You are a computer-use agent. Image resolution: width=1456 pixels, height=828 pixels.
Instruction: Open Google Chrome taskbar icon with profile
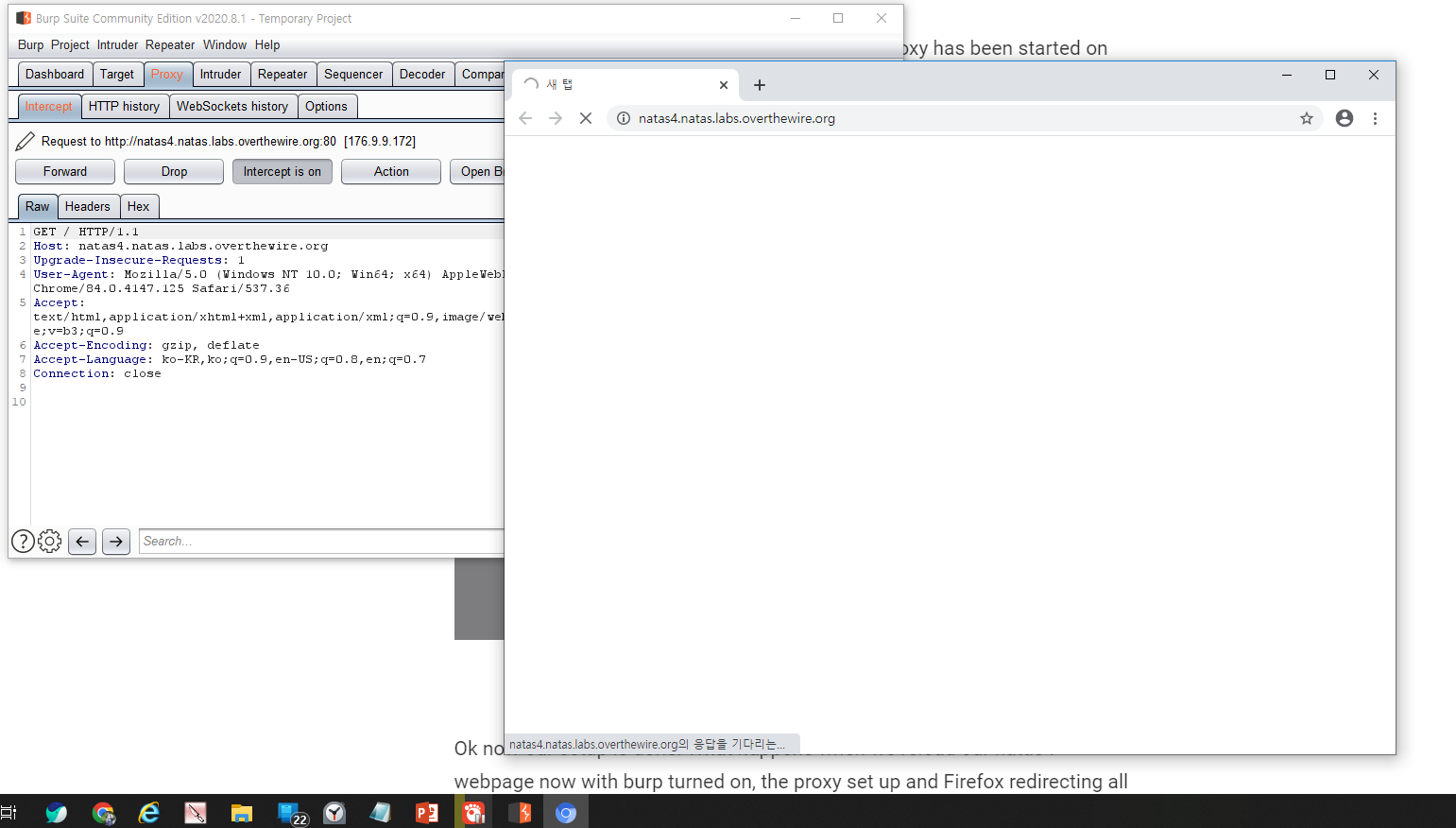[103, 812]
